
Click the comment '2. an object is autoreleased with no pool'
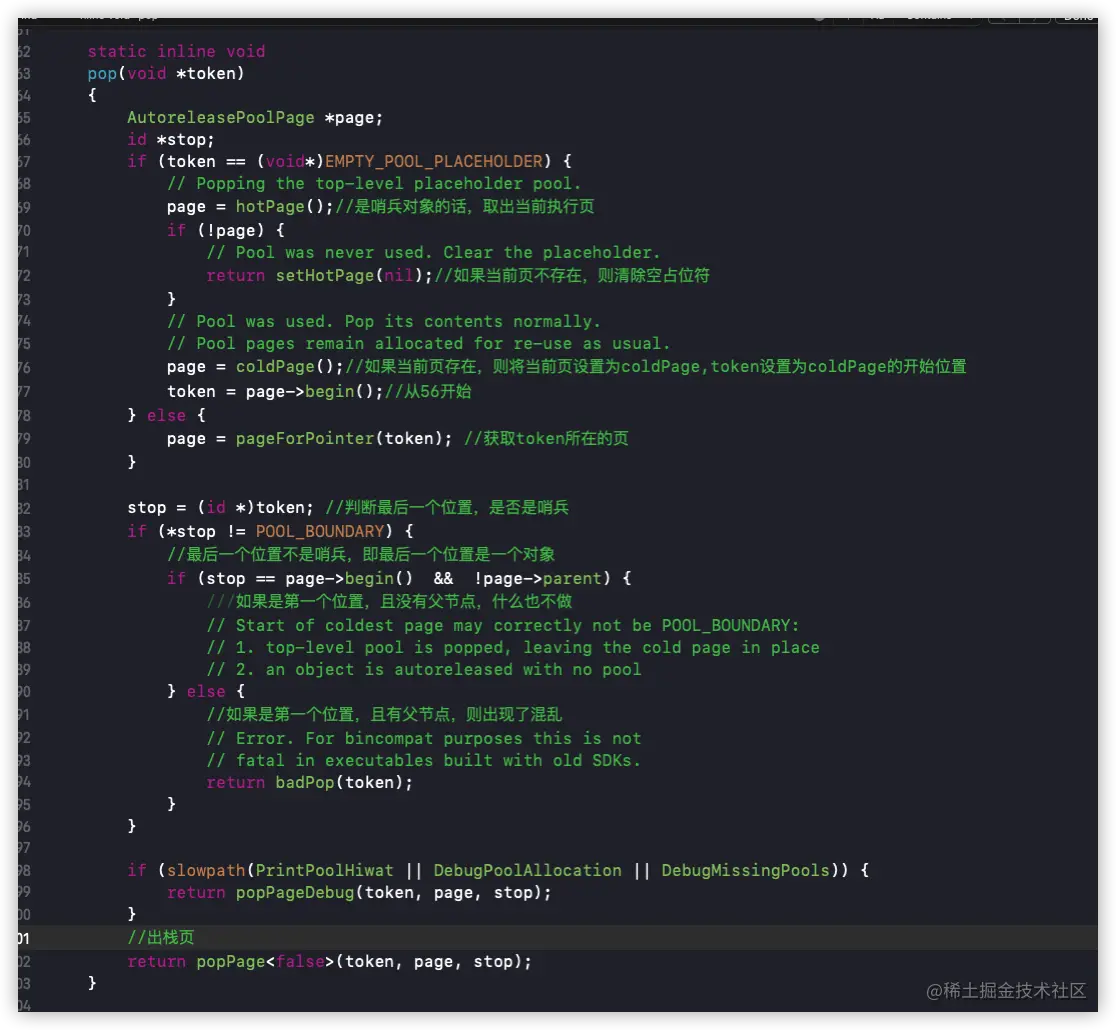(x=424, y=670)
